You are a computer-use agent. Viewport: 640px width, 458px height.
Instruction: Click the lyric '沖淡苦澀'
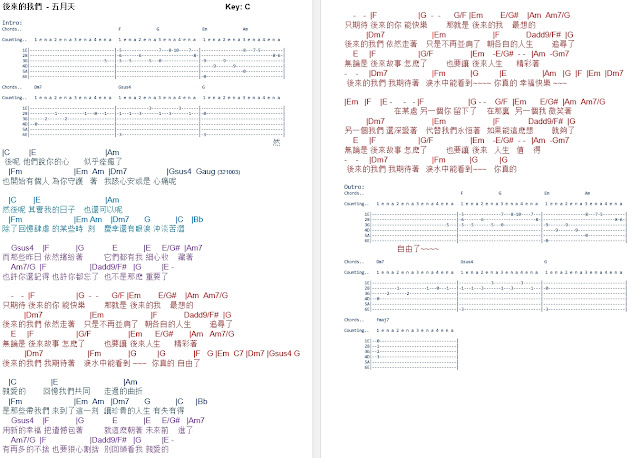tap(169, 229)
